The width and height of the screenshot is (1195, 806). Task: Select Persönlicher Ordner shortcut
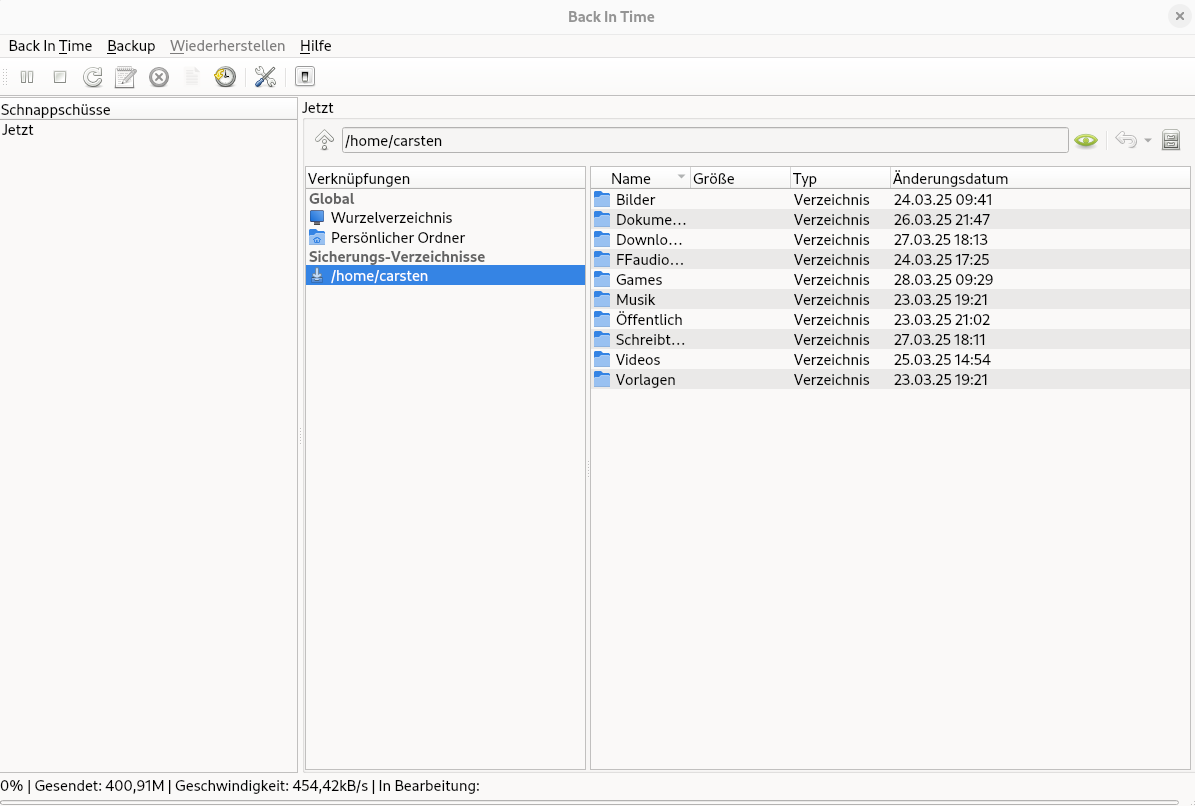click(x=397, y=238)
